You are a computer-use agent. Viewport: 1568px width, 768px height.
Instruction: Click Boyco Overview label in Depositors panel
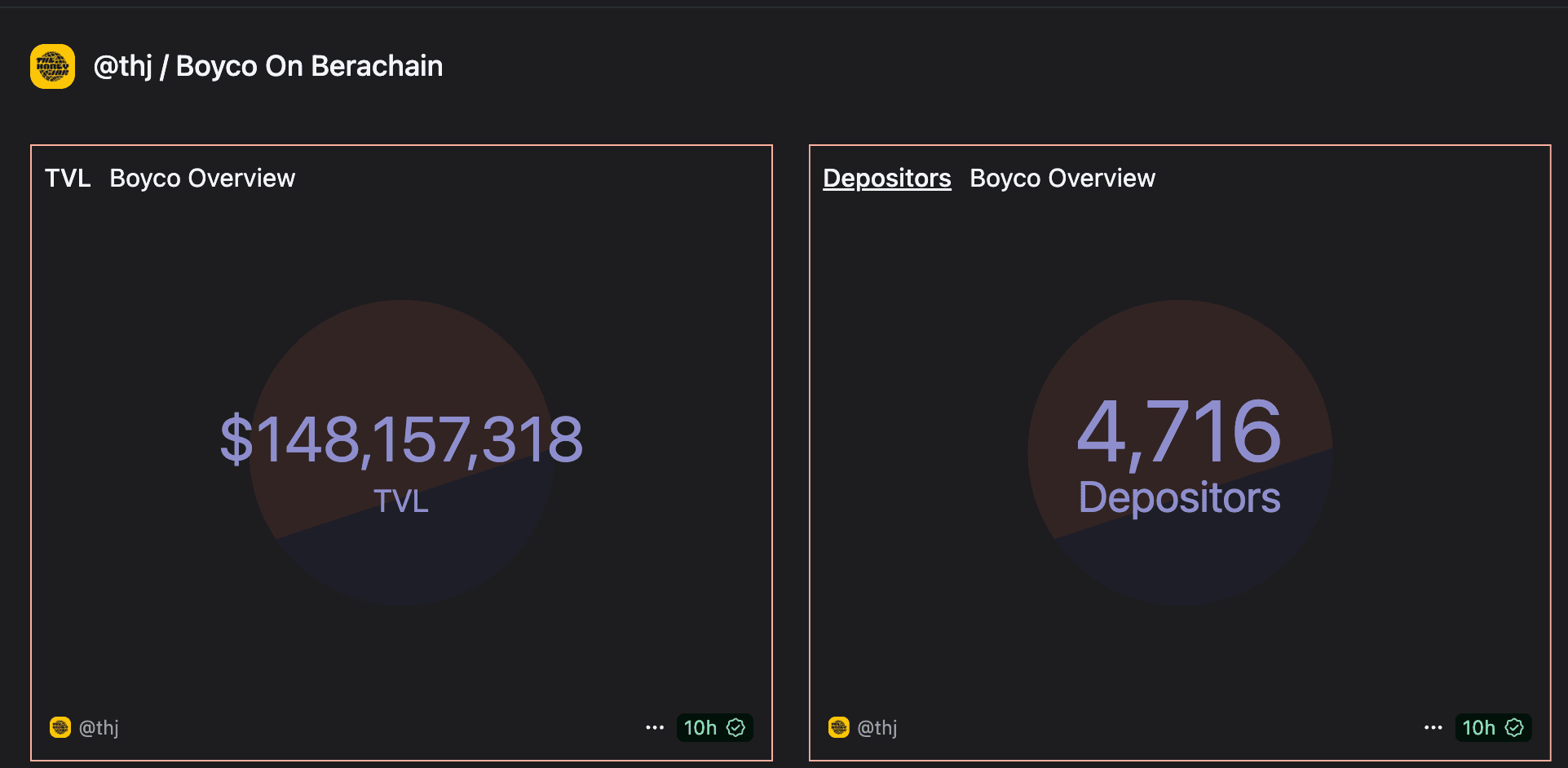[1062, 178]
